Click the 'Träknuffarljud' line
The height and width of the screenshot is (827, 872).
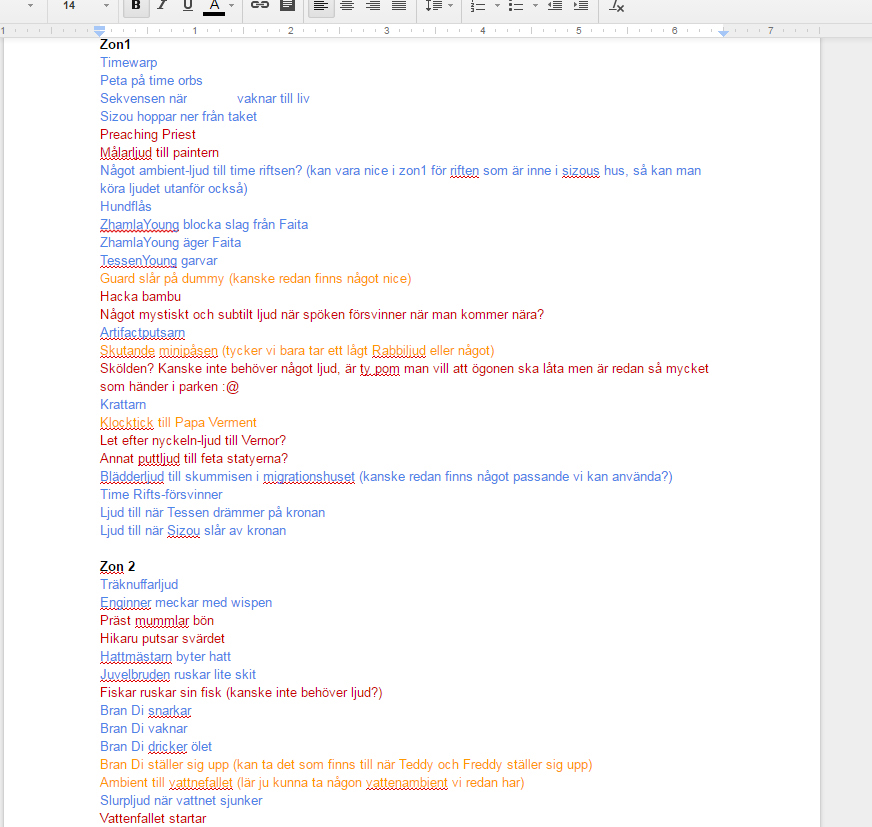click(x=139, y=585)
